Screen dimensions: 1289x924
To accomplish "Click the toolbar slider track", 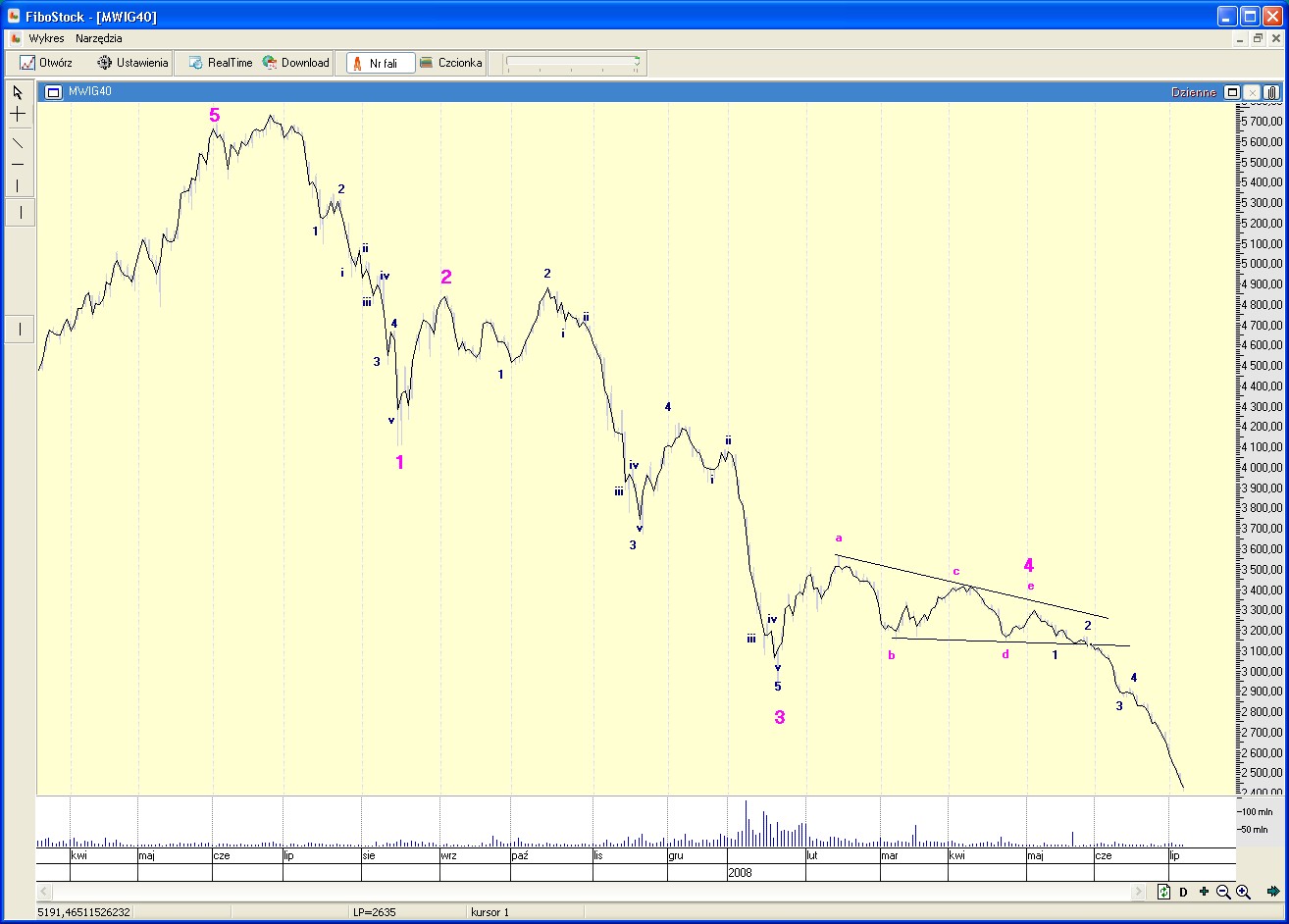I will click(573, 63).
